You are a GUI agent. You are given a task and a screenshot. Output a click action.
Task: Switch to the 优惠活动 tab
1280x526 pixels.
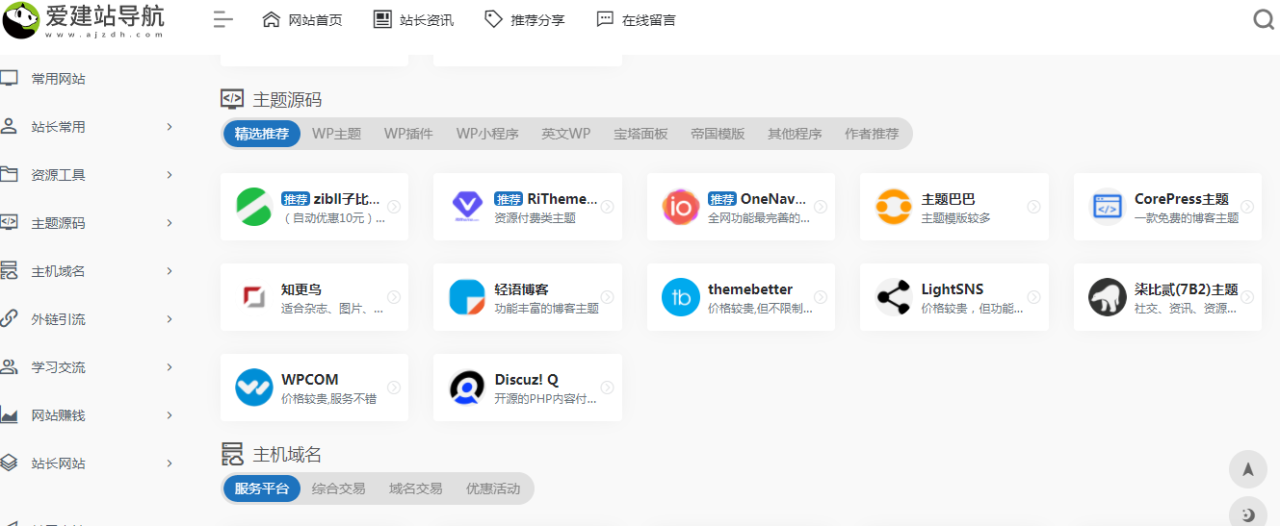pyautogui.click(x=493, y=489)
